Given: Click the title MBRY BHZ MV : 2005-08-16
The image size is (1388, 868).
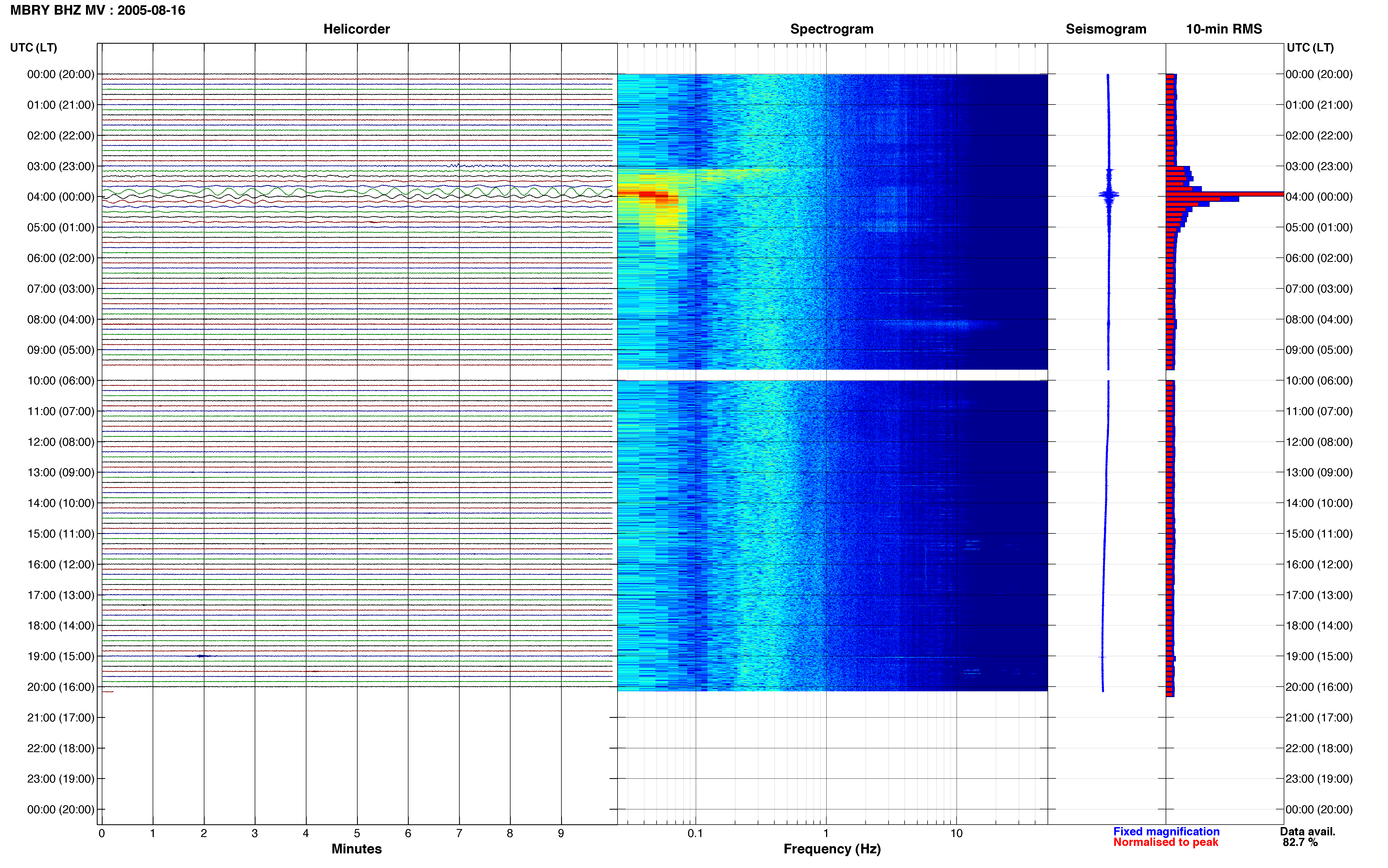Looking at the screenshot, I should pos(98,10).
